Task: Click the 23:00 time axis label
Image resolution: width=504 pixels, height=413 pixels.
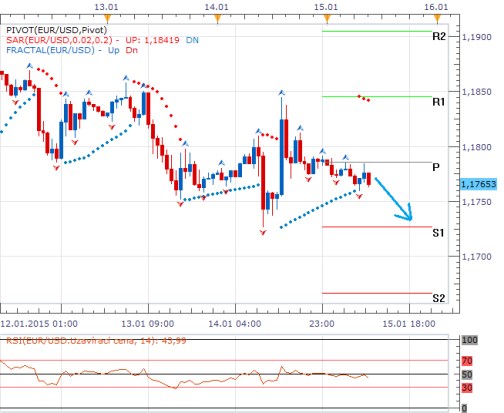Action: click(322, 324)
